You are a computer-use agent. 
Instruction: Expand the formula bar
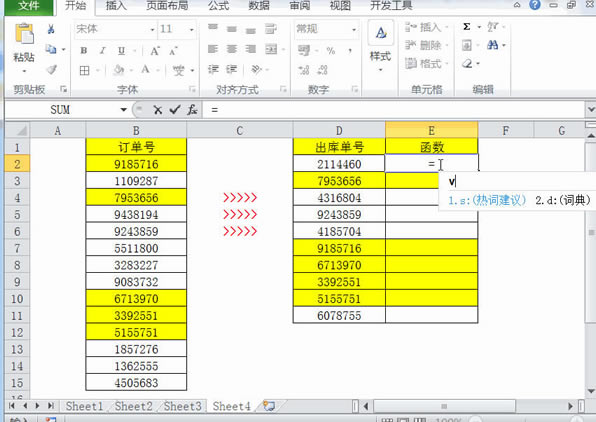pos(590,110)
